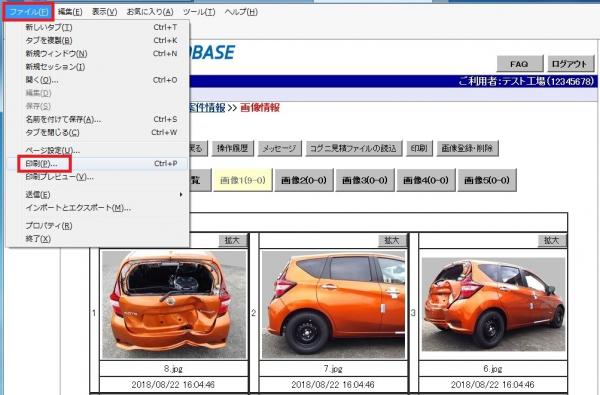This screenshot has height=395, width=600.
Task: Open the ファイル(F) menu
Action: click(x=28, y=12)
